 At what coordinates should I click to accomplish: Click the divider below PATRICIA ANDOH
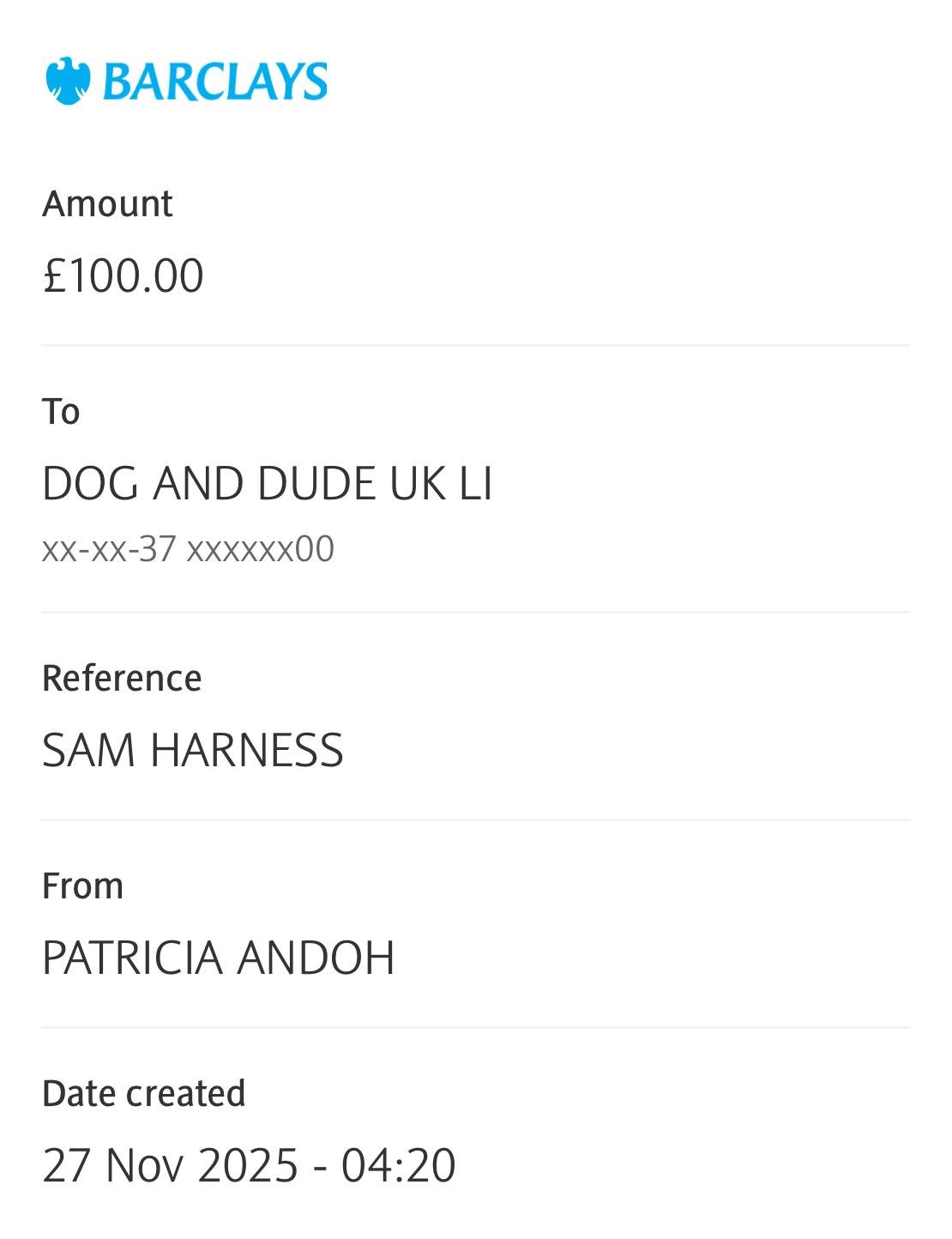(x=476, y=1027)
